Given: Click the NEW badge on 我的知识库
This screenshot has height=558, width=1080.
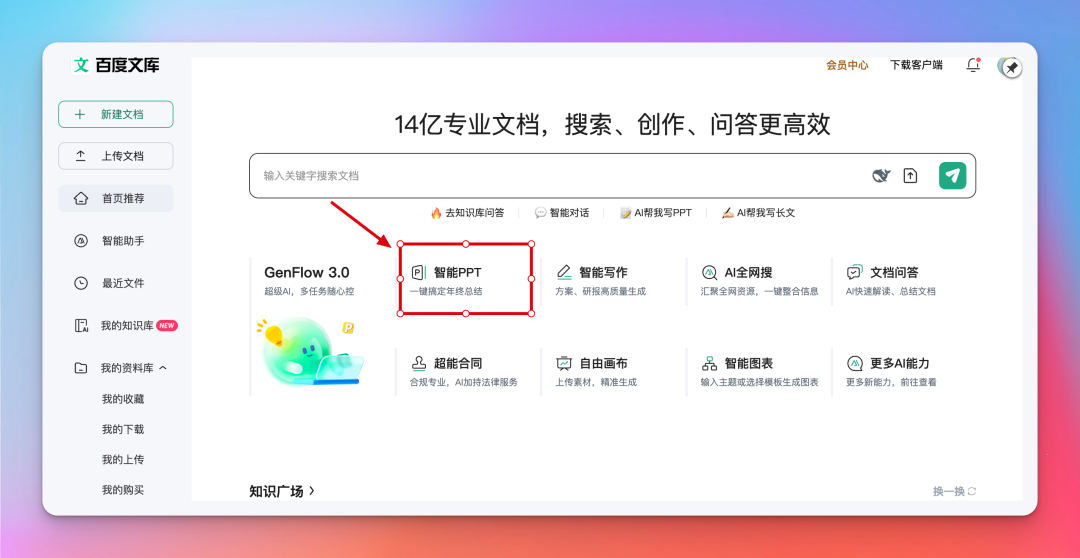Looking at the screenshot, I should coord(167,326).
